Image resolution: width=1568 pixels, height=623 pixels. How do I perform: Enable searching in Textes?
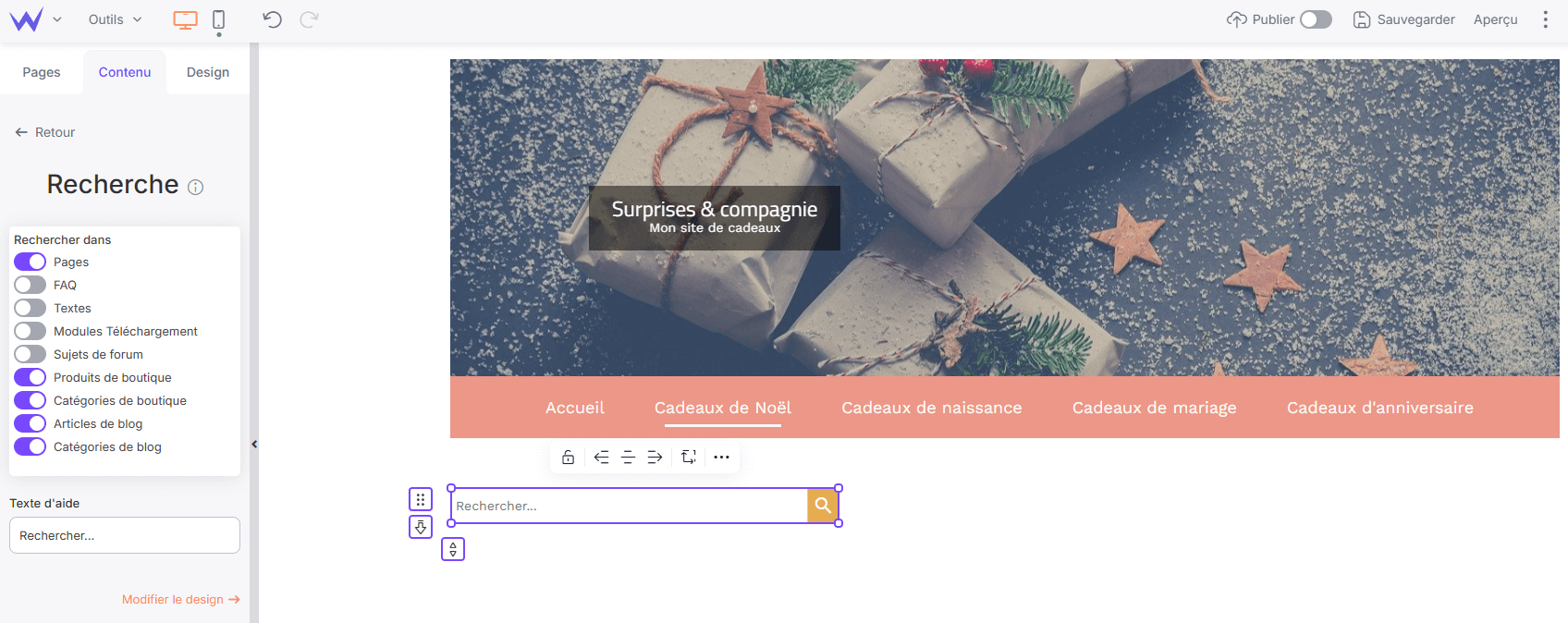click(x=30, y=308)
